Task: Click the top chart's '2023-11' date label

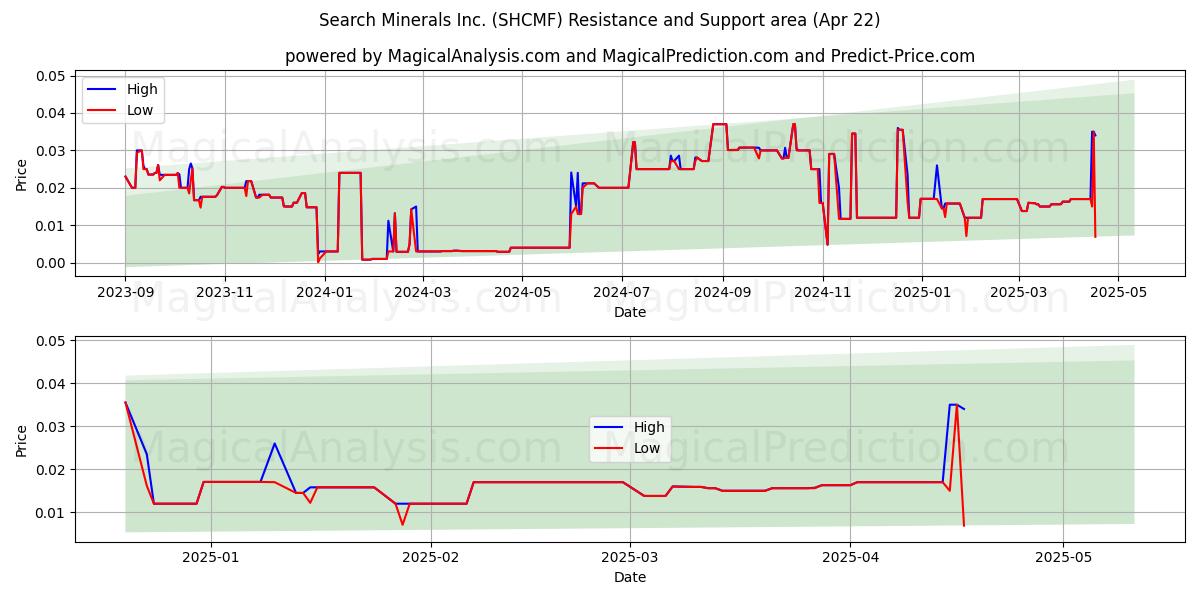Action: pos(224,292)
